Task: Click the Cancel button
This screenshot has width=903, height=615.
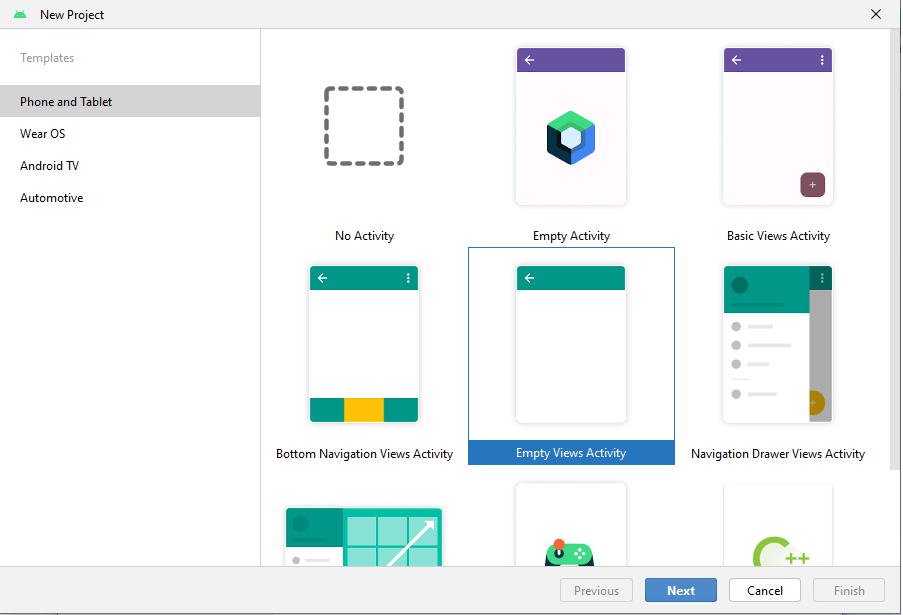Action: tap(765, 591)
